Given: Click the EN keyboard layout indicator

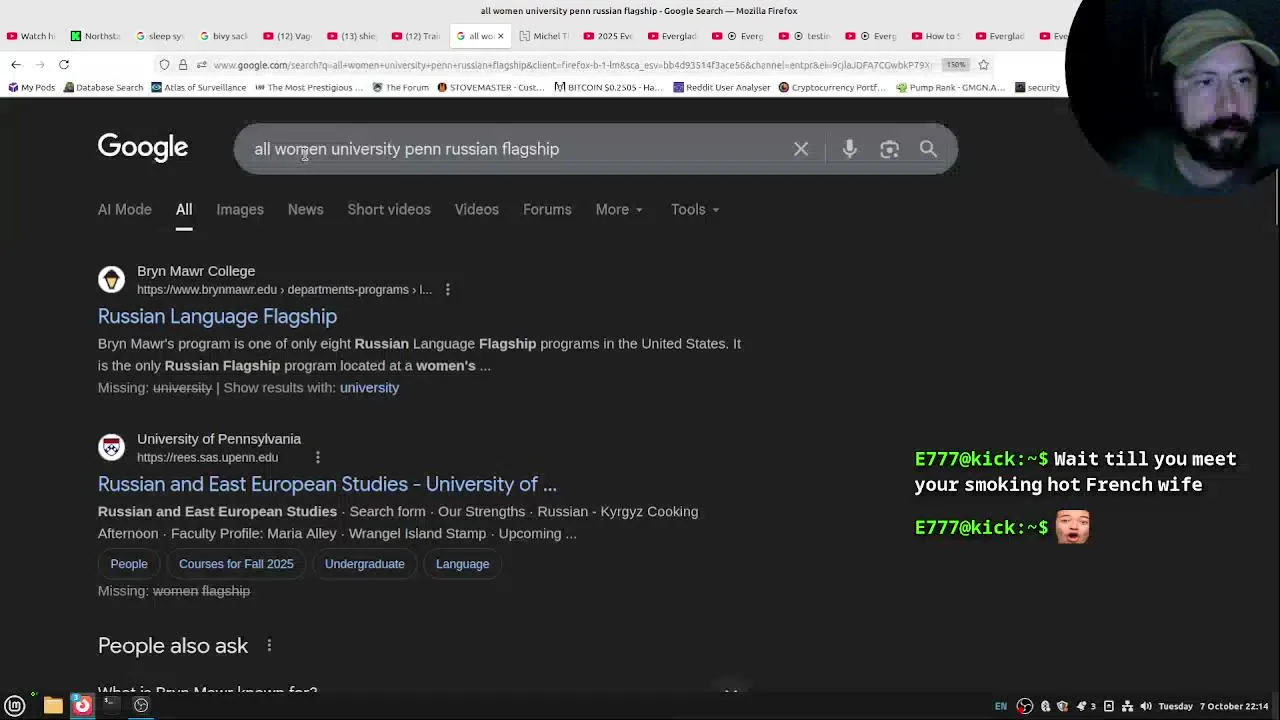Looking at the screenshot, I should tap(1000, 706).
